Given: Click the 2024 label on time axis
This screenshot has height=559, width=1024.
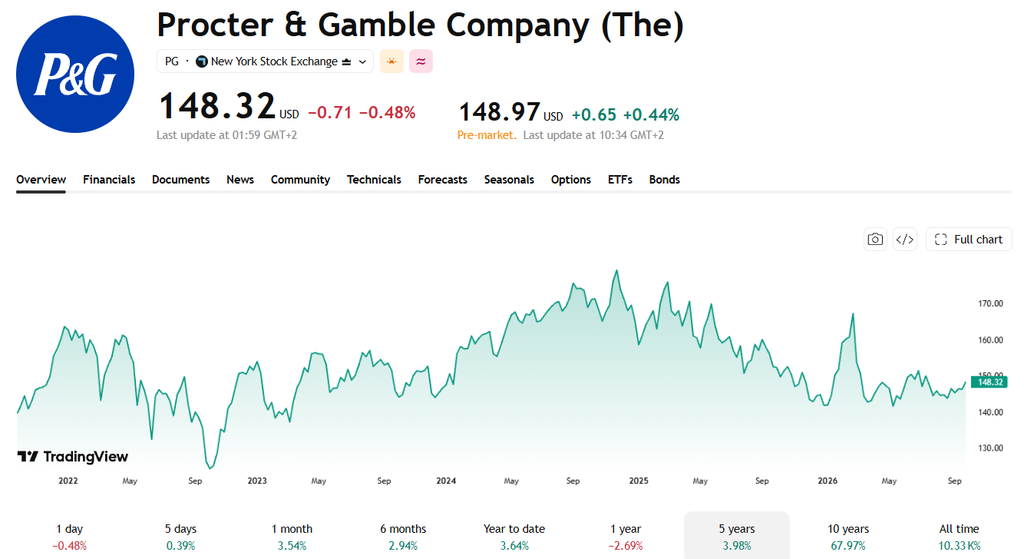Looking at the screenshot, I should (x=446, y=481).
